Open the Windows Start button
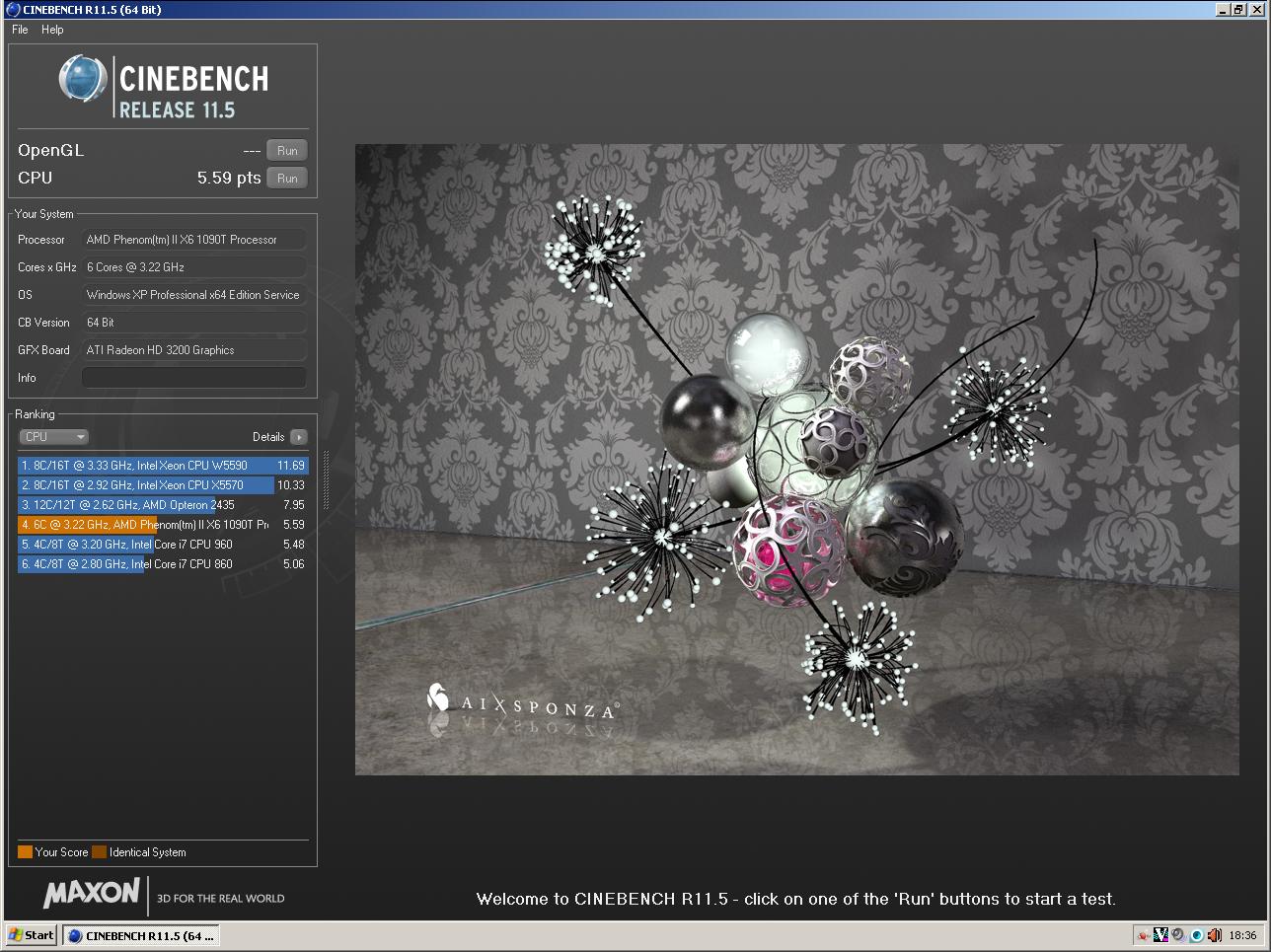This screenshot has width=1271, height=952. point(31,935)
